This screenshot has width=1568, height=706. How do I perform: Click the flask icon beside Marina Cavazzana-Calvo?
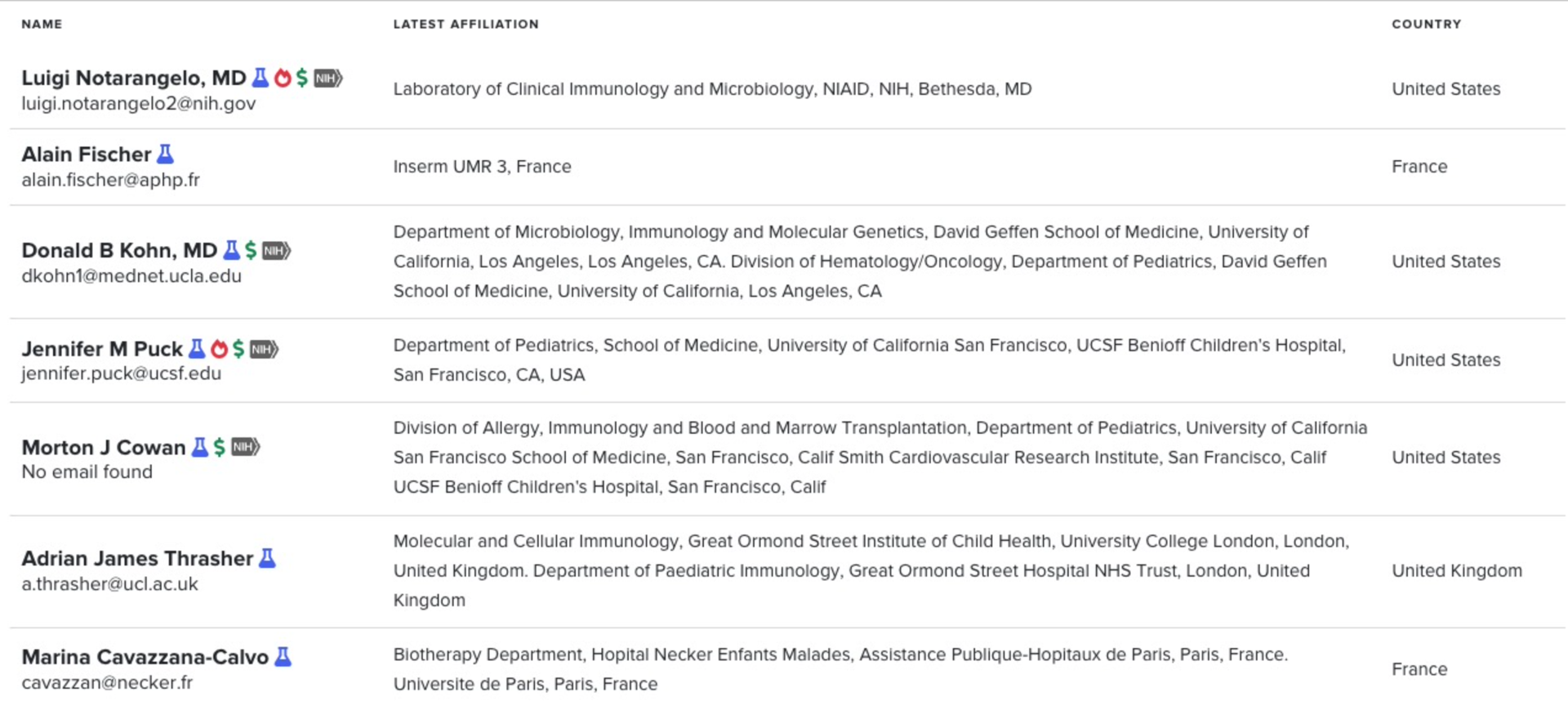pos(283,656)
